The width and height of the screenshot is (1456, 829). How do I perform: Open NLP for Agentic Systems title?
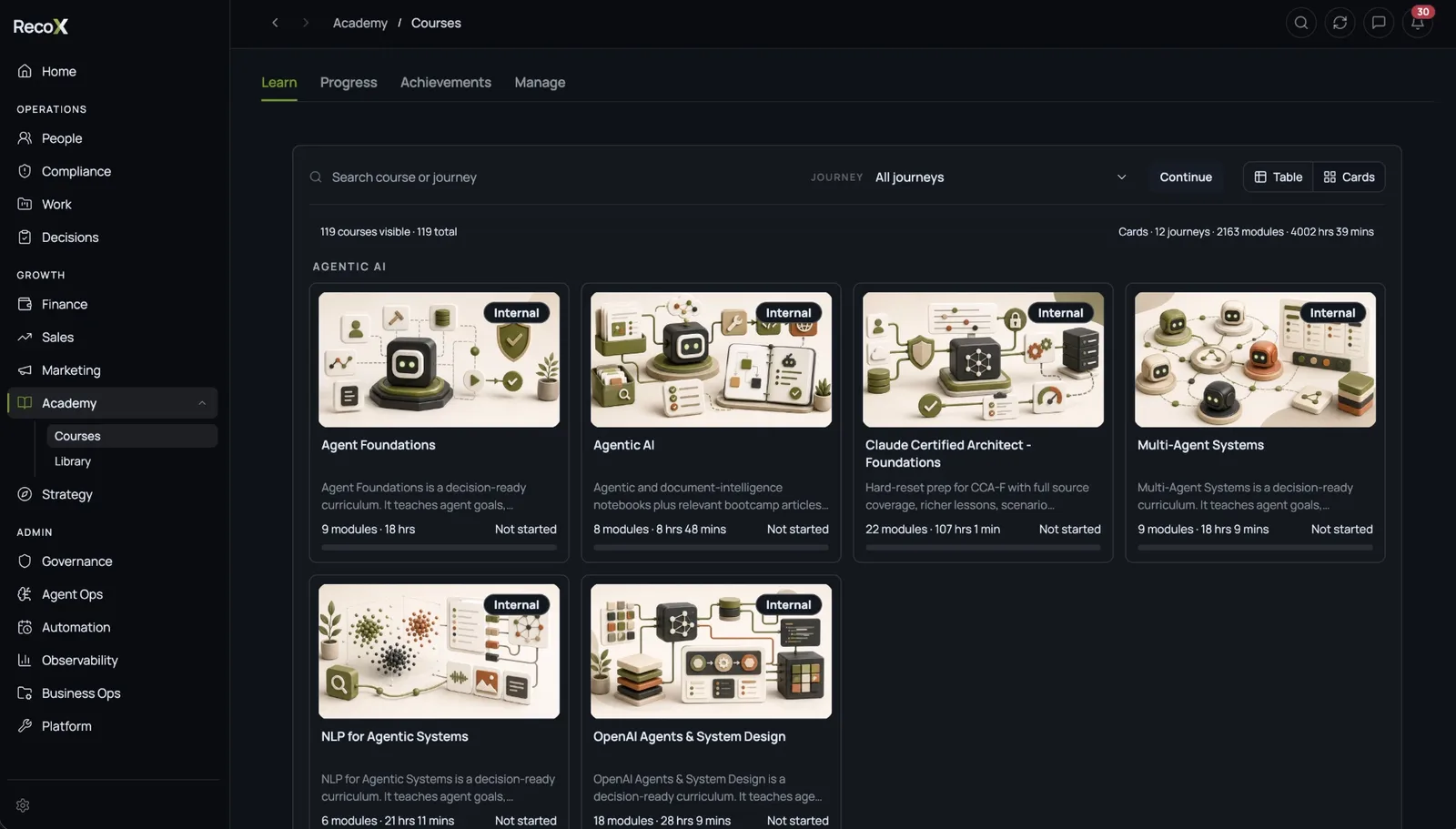tap(395, 737)
